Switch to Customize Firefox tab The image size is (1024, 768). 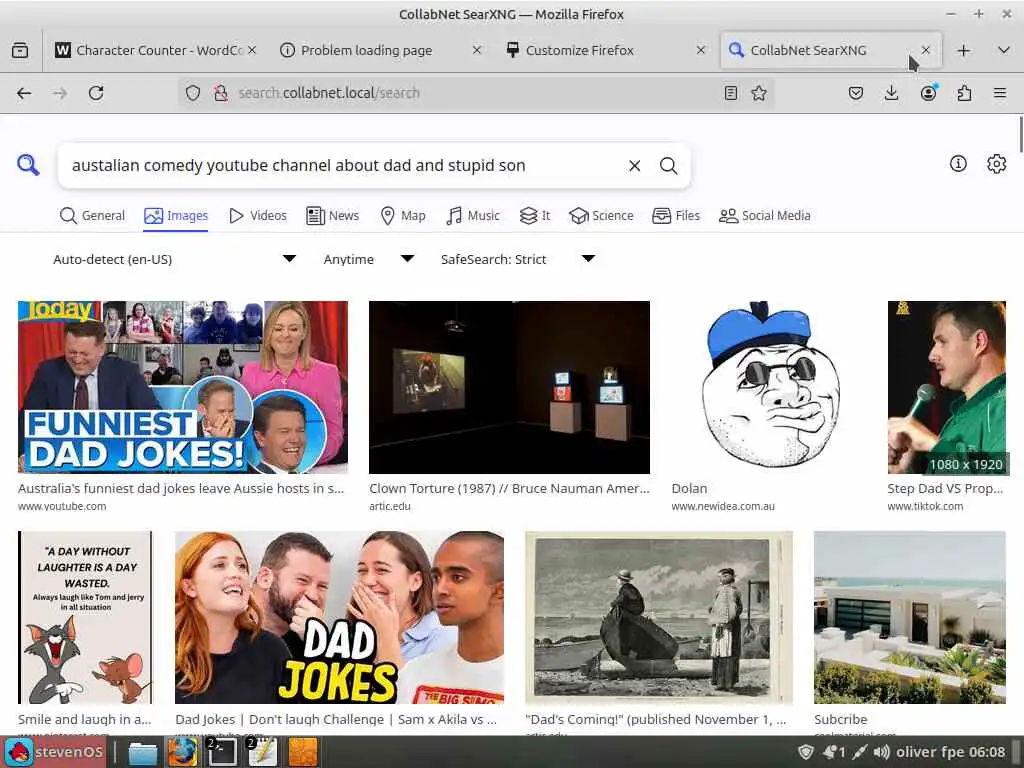[605, 50]
